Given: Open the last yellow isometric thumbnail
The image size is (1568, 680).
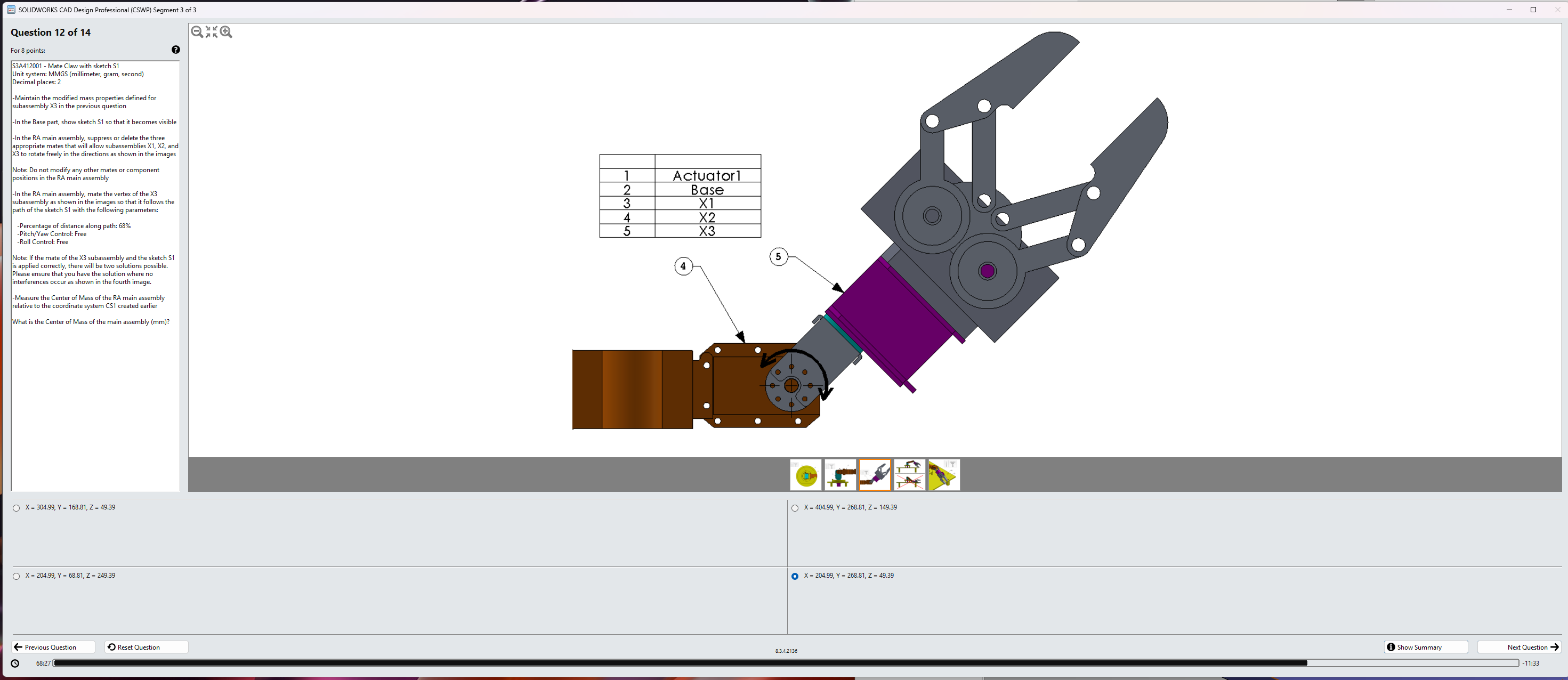Looking at the screenshot, I should pyautogui.click(x=943, y=475).
